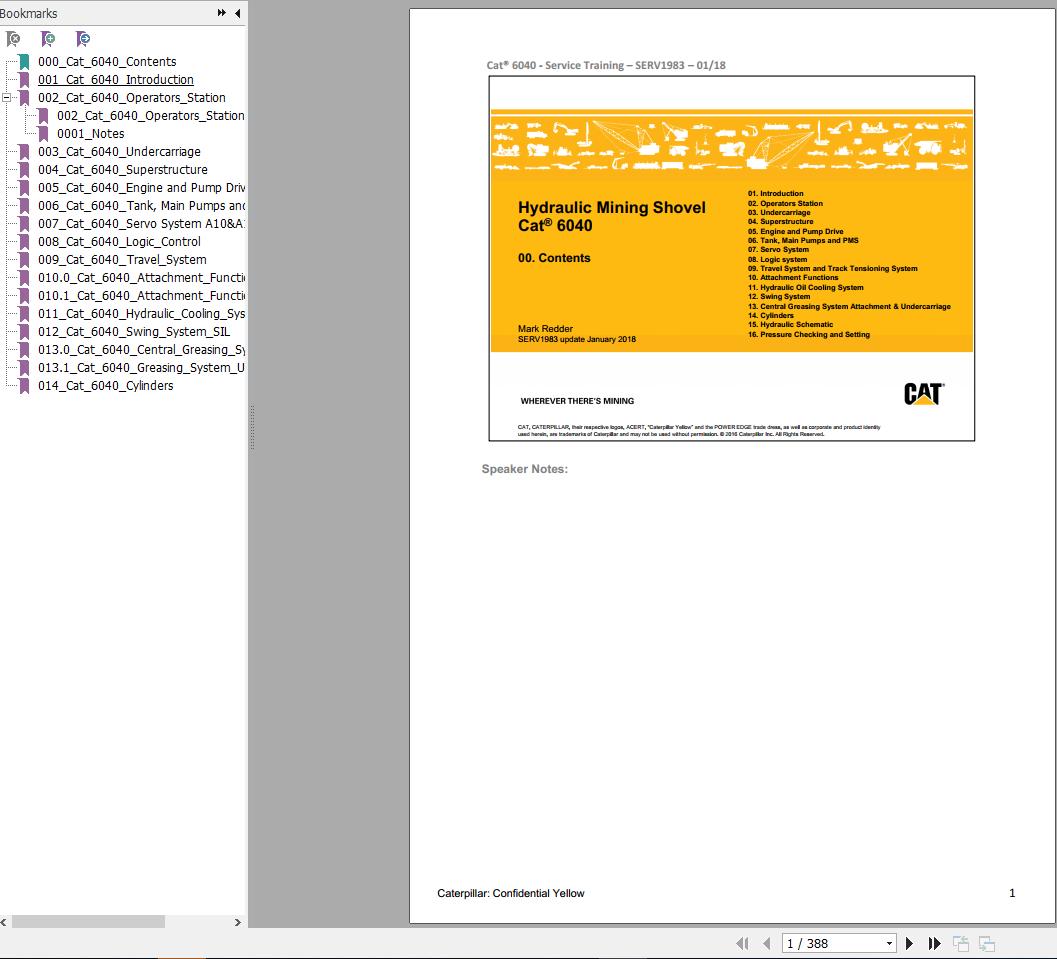The height and width of the screenshot is (959, 1057).
Task: Open bookmark 000_Cat_6040_Contents
Action: (x=107, y=61)
